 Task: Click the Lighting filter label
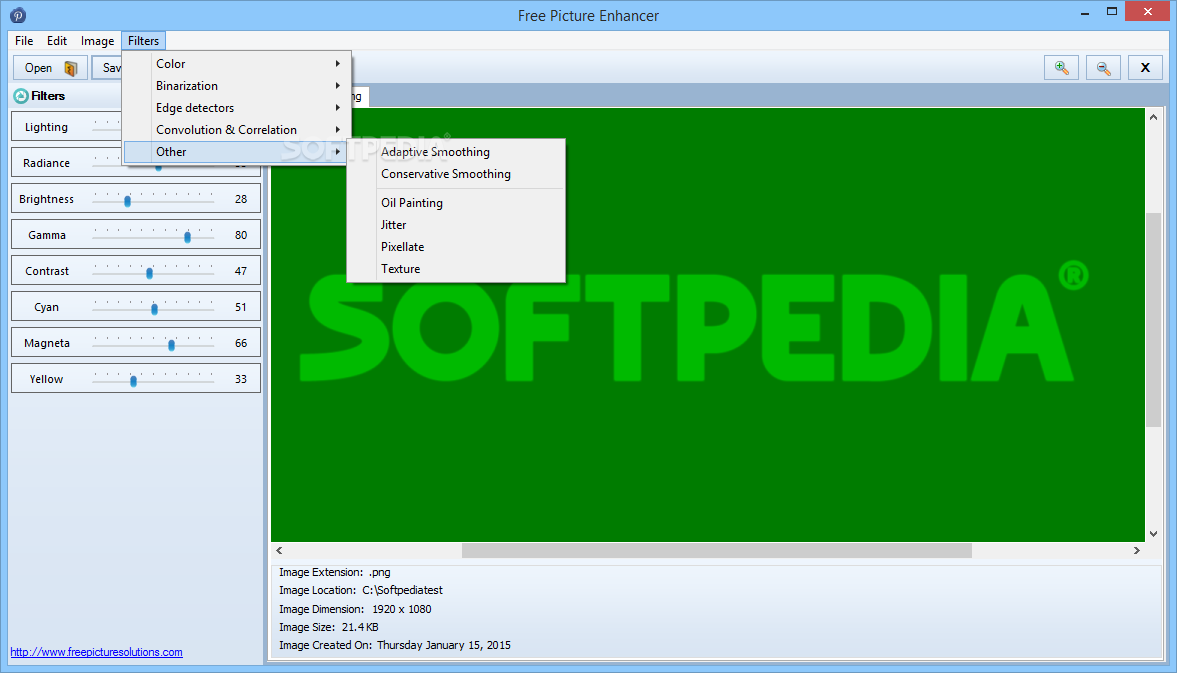coord(46,127)
